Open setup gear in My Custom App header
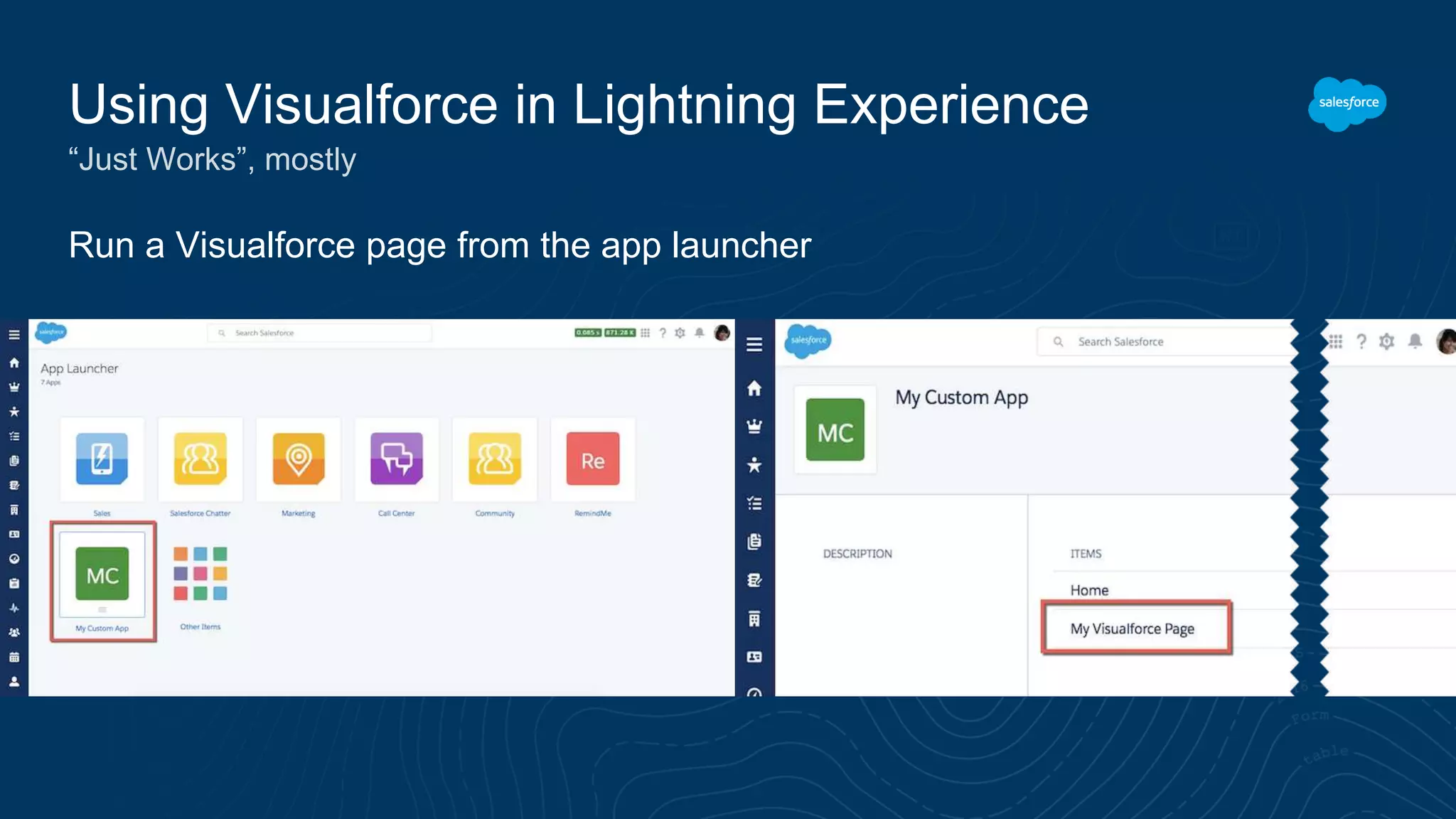Viewport: 1456px width, 819px height. pos(1387,342)
